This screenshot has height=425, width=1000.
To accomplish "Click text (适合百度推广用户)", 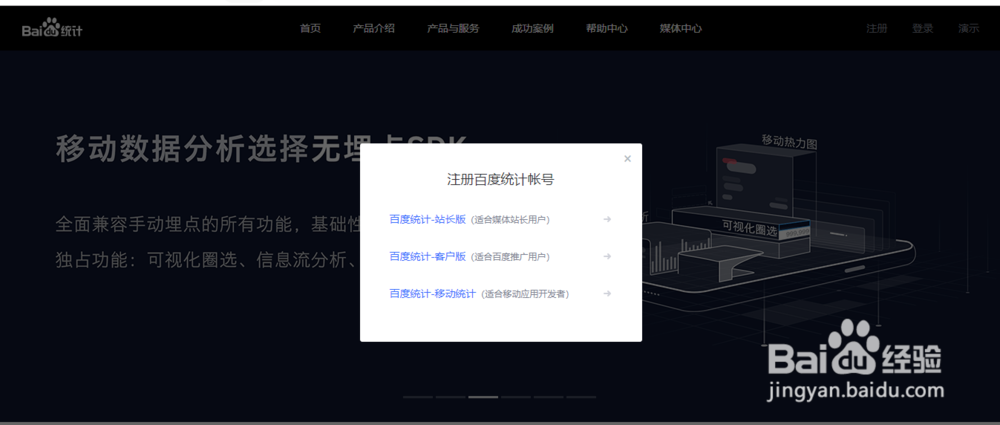I will 510,257.
